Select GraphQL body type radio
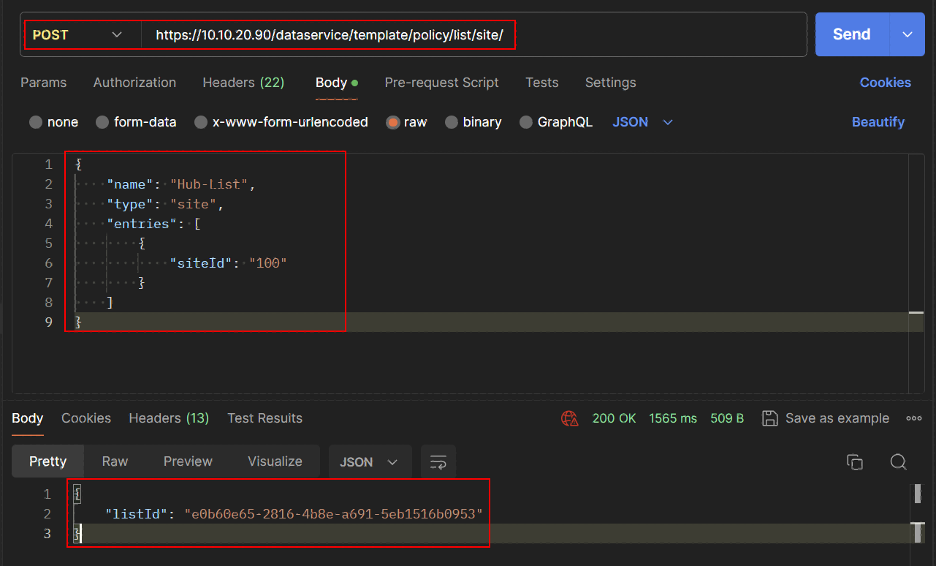 [x=526, y=122]
